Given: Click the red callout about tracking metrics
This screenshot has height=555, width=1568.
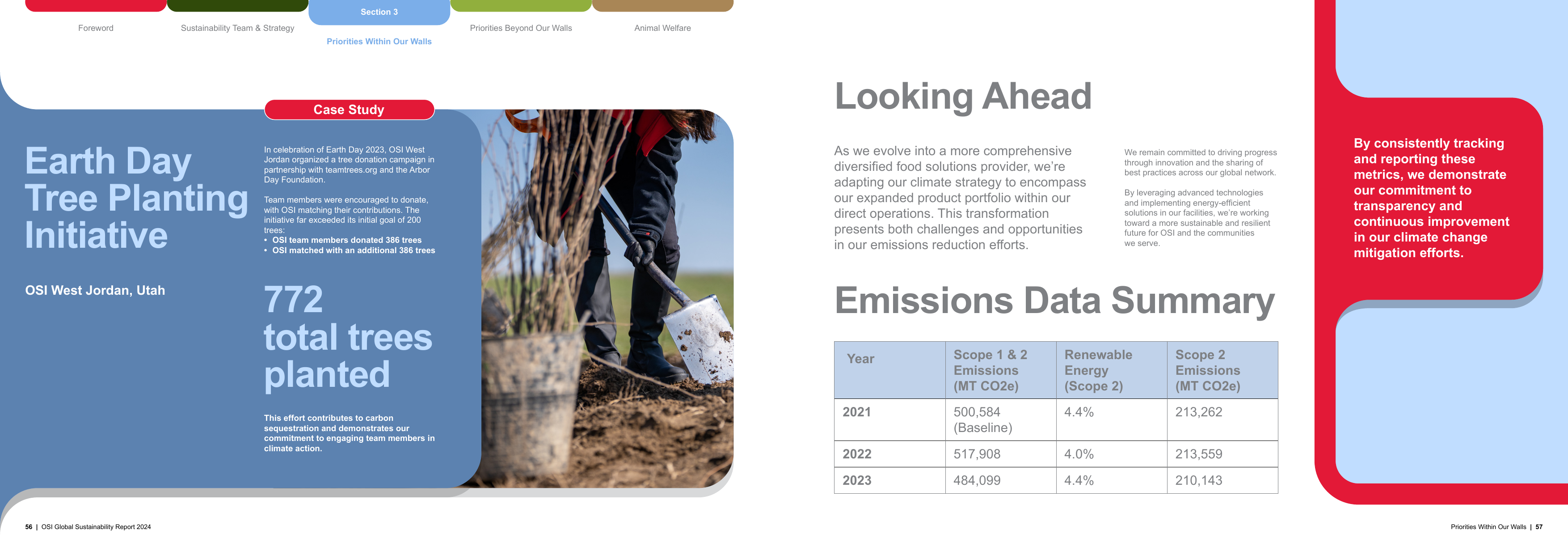Looking at the screenshot, I should pyautogui.click(x=1431, y=198).
